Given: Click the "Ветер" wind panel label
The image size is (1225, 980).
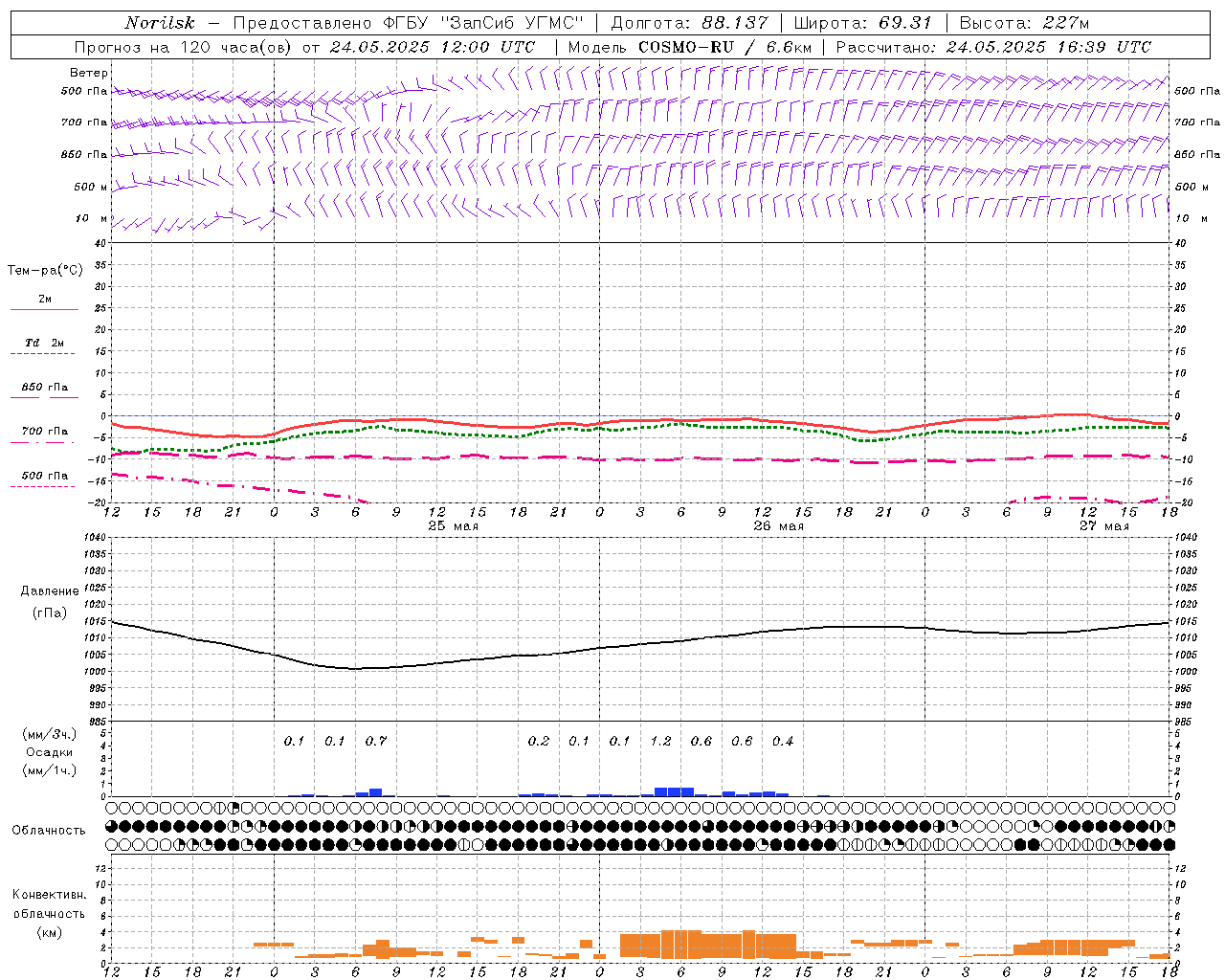Looking at the screenshot, I should pyautogui.click(x=89, y=73).
